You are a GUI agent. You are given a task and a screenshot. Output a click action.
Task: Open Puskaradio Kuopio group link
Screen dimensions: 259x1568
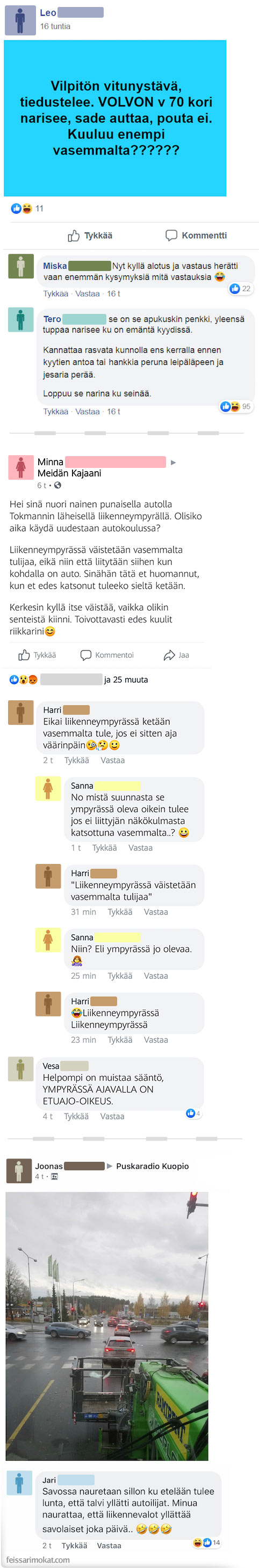tap(153, 1166)
